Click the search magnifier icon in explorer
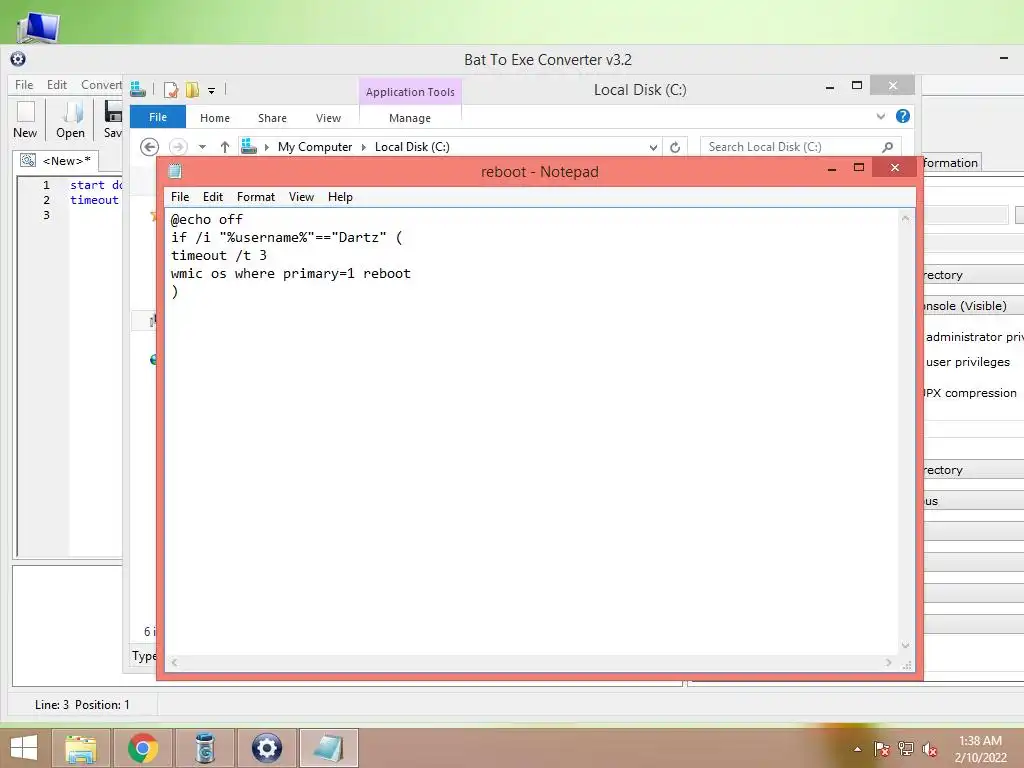This screenshot has height=768, width=1024. [888, 147]
